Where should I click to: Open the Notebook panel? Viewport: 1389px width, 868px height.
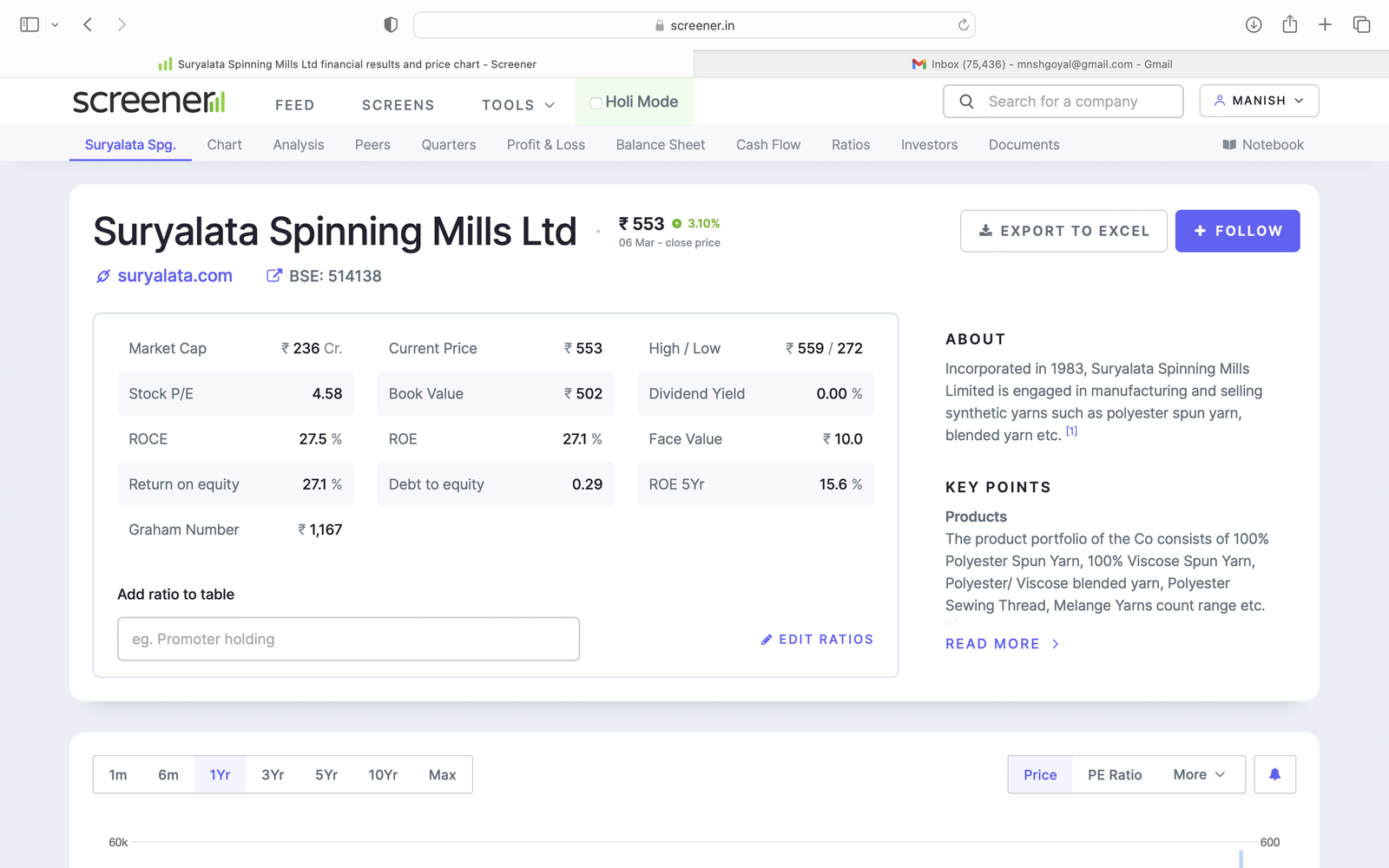[x=1263, y=145]
